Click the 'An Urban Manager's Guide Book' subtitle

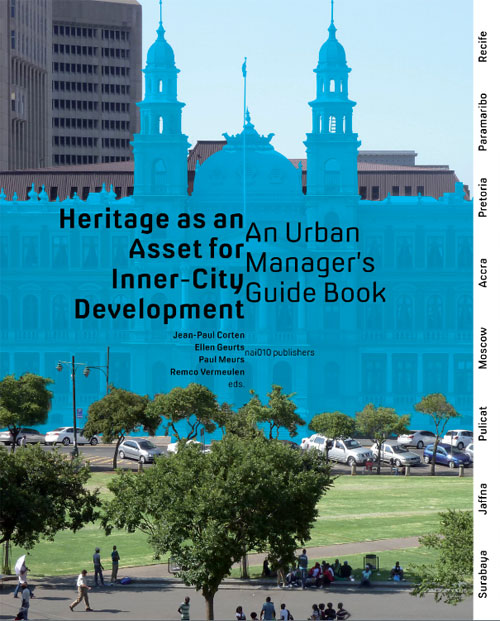[x=315, y=263]
